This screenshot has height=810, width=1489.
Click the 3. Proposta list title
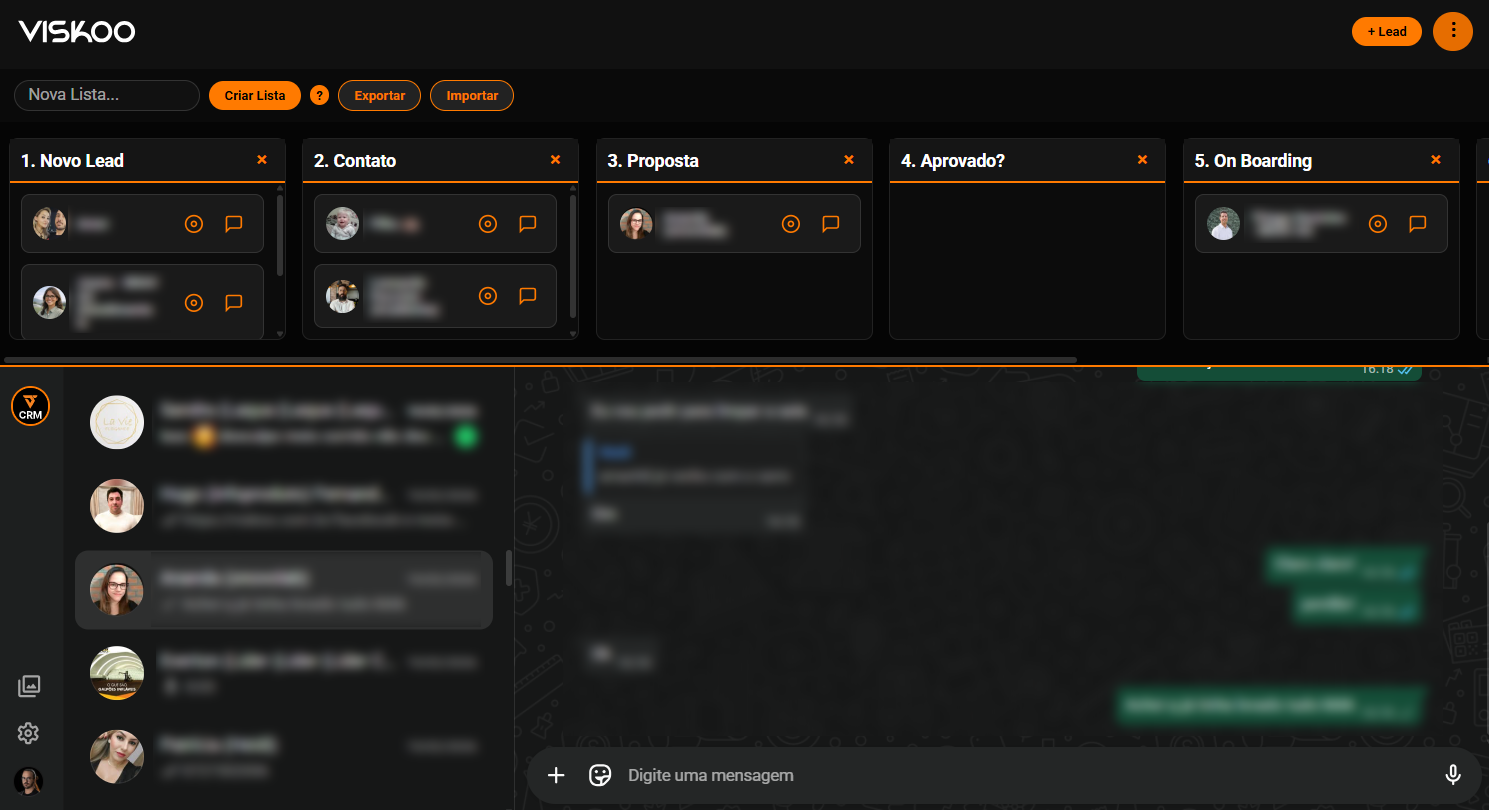coord(653,161)
